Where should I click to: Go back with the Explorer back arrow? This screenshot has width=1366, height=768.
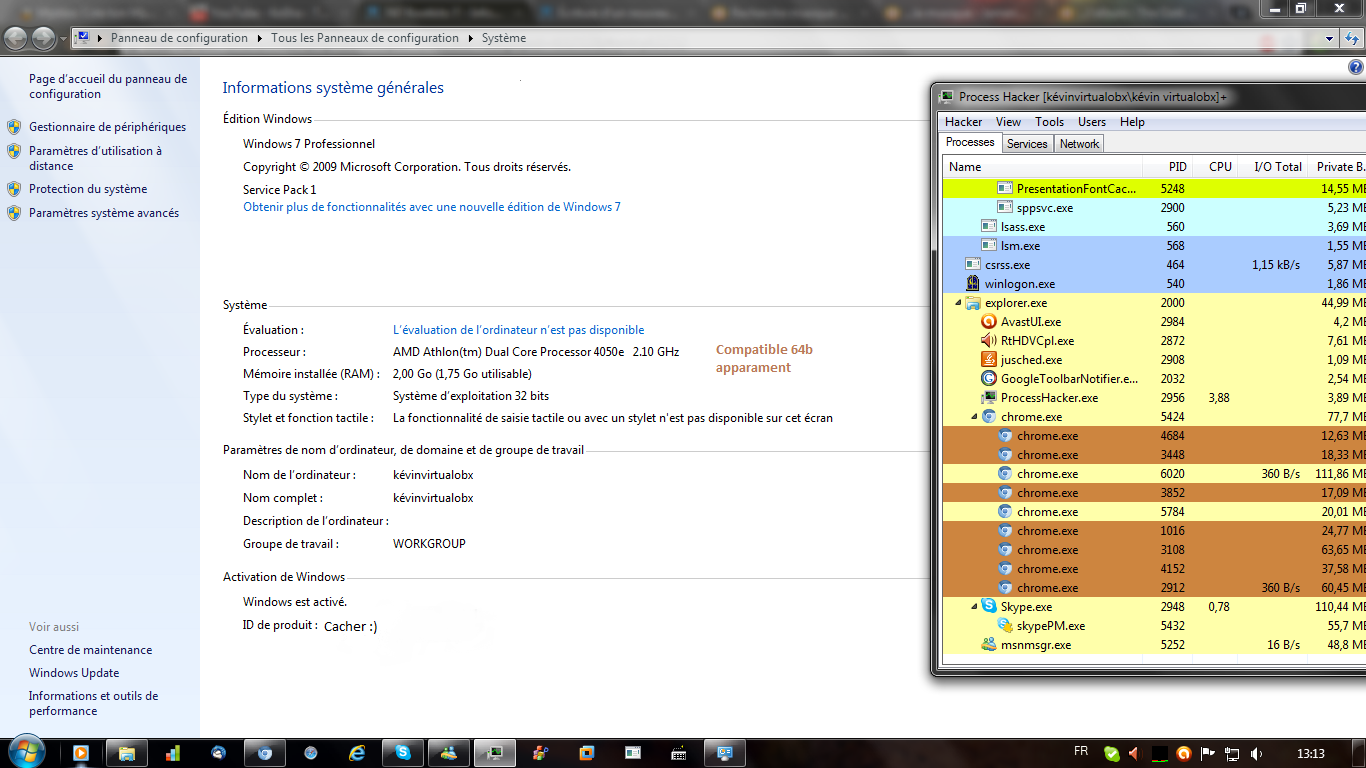pyautogui.click(x=16, y=38)
